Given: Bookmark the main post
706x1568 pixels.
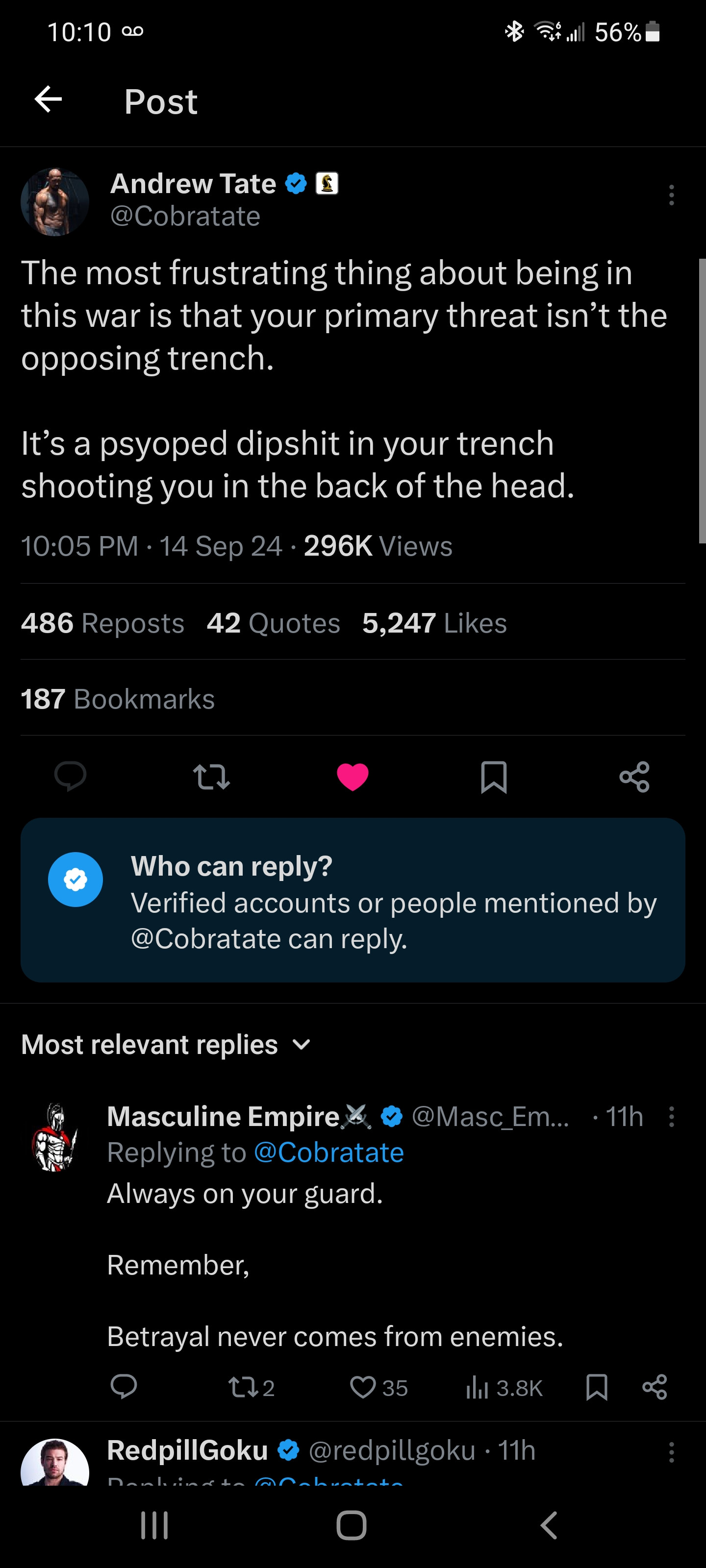Looking at the screenshot, I should 493,777.
